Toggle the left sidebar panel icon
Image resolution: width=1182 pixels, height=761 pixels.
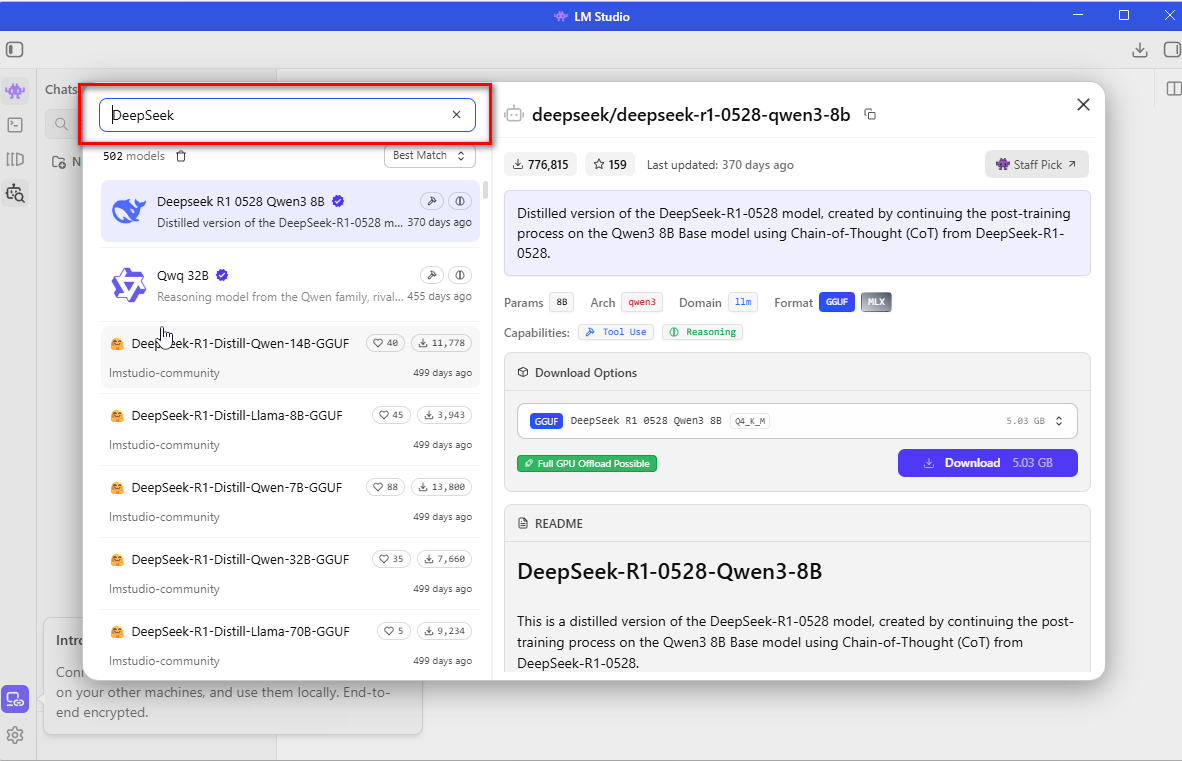click(14, 50)
